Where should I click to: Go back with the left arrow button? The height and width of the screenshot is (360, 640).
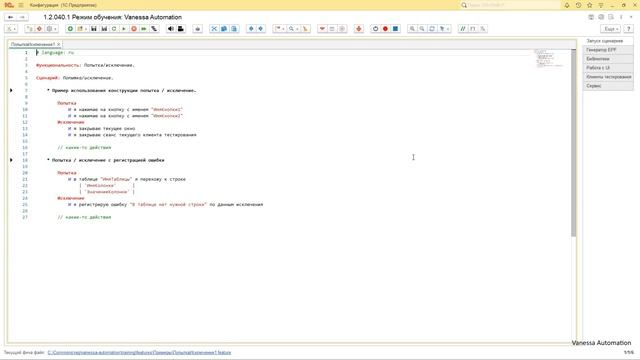(x=11, y=17)
